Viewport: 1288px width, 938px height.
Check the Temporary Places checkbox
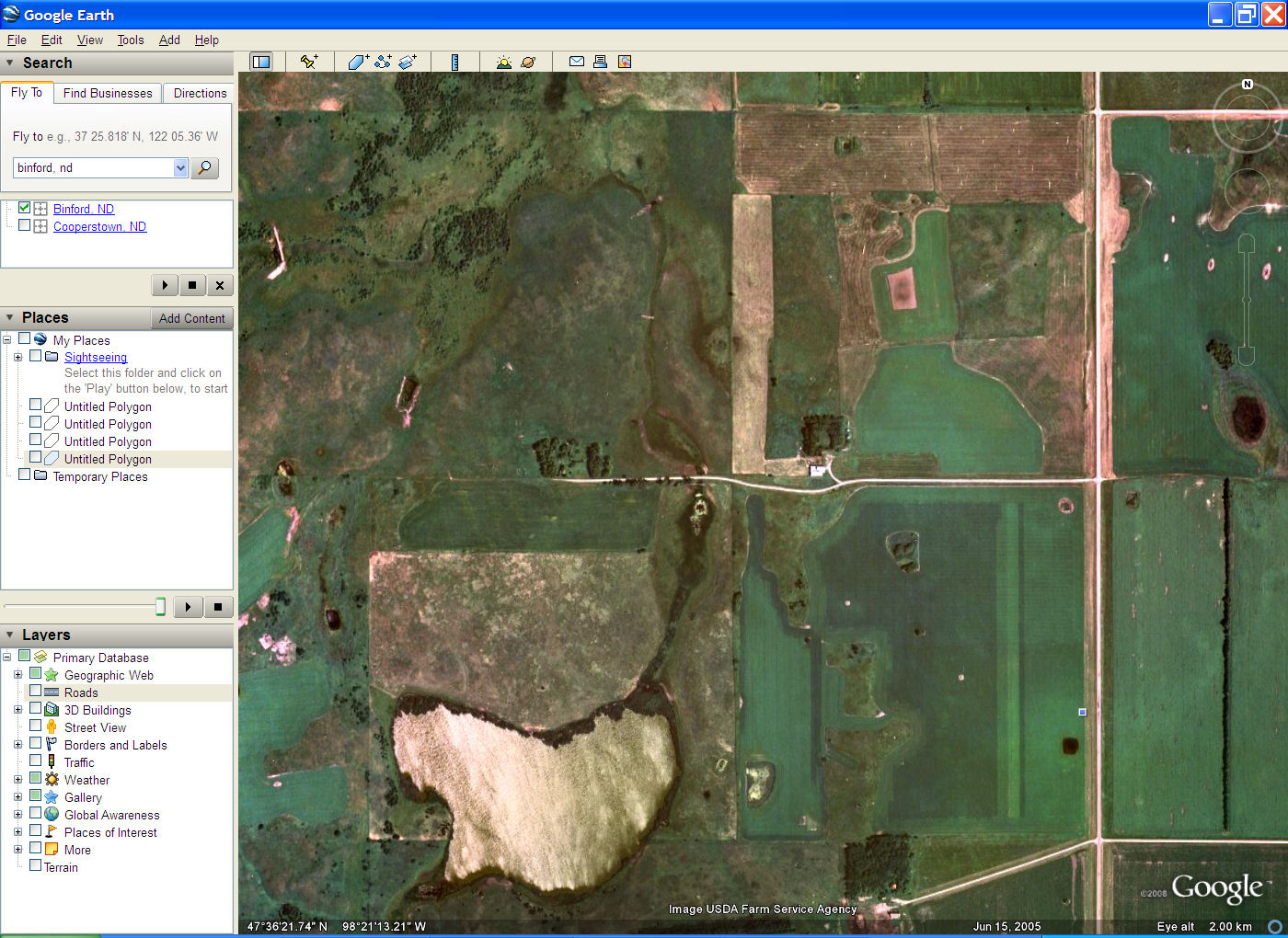tap(24, 475)
